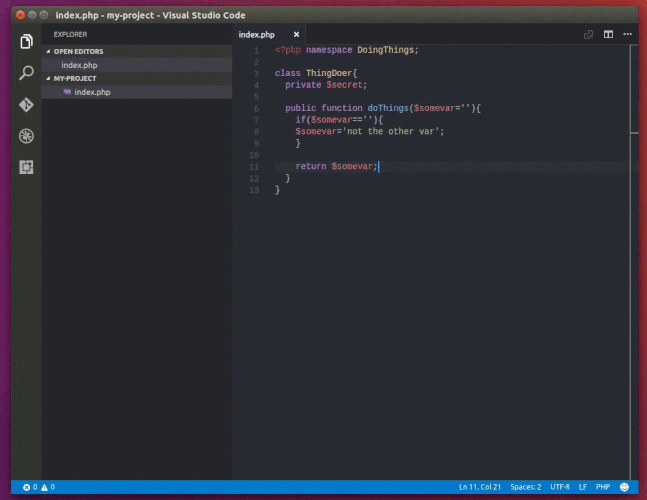
Task: Close the index.php tab
Action: coord(296,34)
